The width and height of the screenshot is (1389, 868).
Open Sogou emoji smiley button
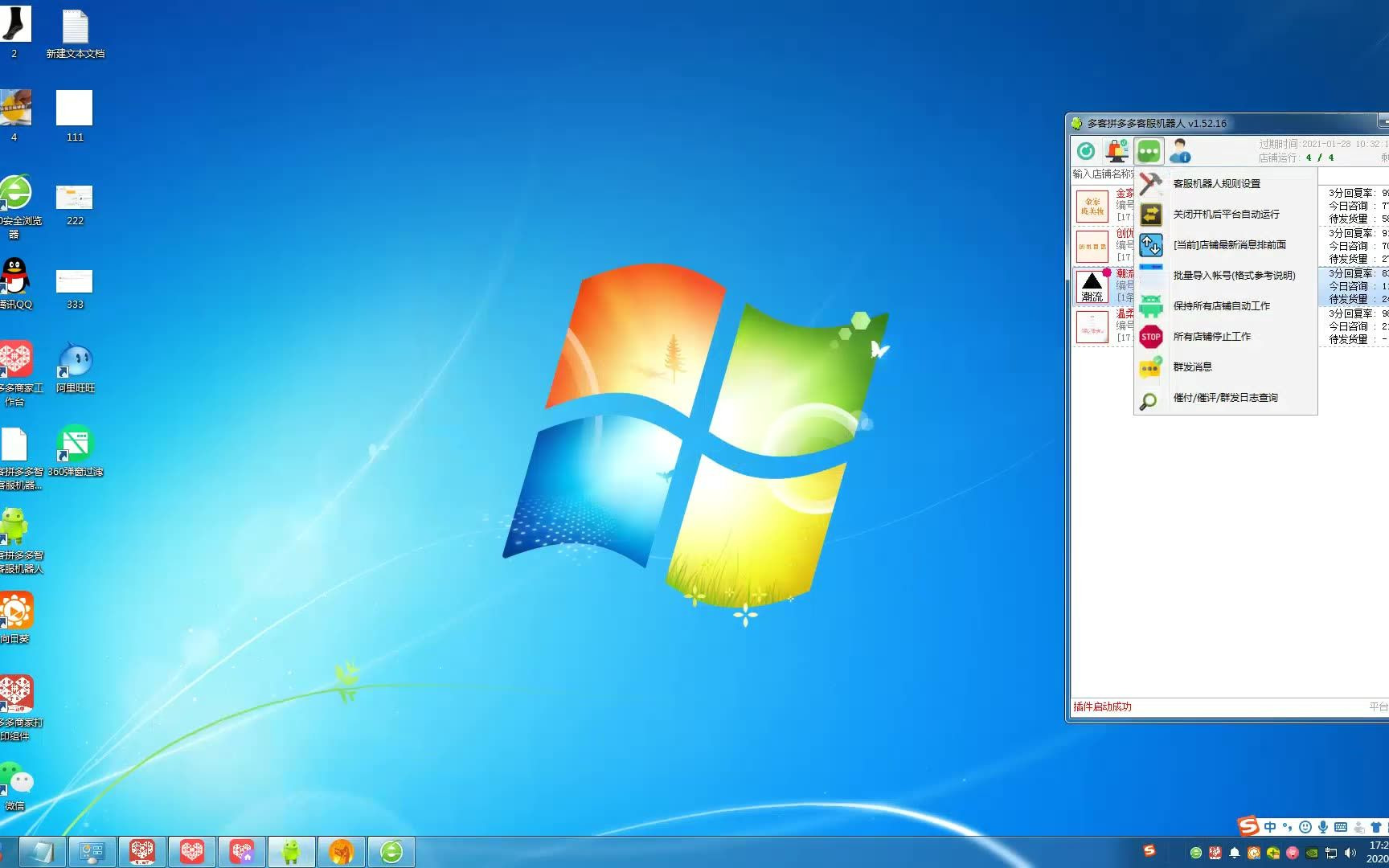coord(1305,827)
